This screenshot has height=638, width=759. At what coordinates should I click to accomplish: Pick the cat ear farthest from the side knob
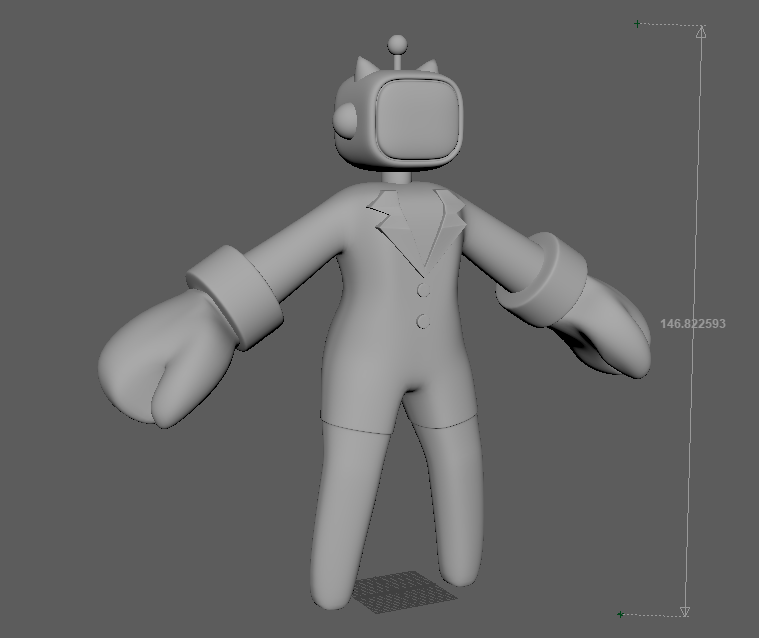[x=429, y=69]
